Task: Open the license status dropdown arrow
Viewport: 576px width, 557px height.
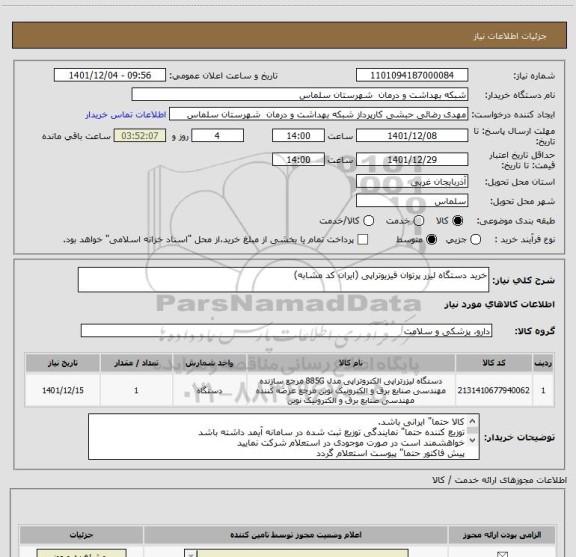Action: point(191,554)
